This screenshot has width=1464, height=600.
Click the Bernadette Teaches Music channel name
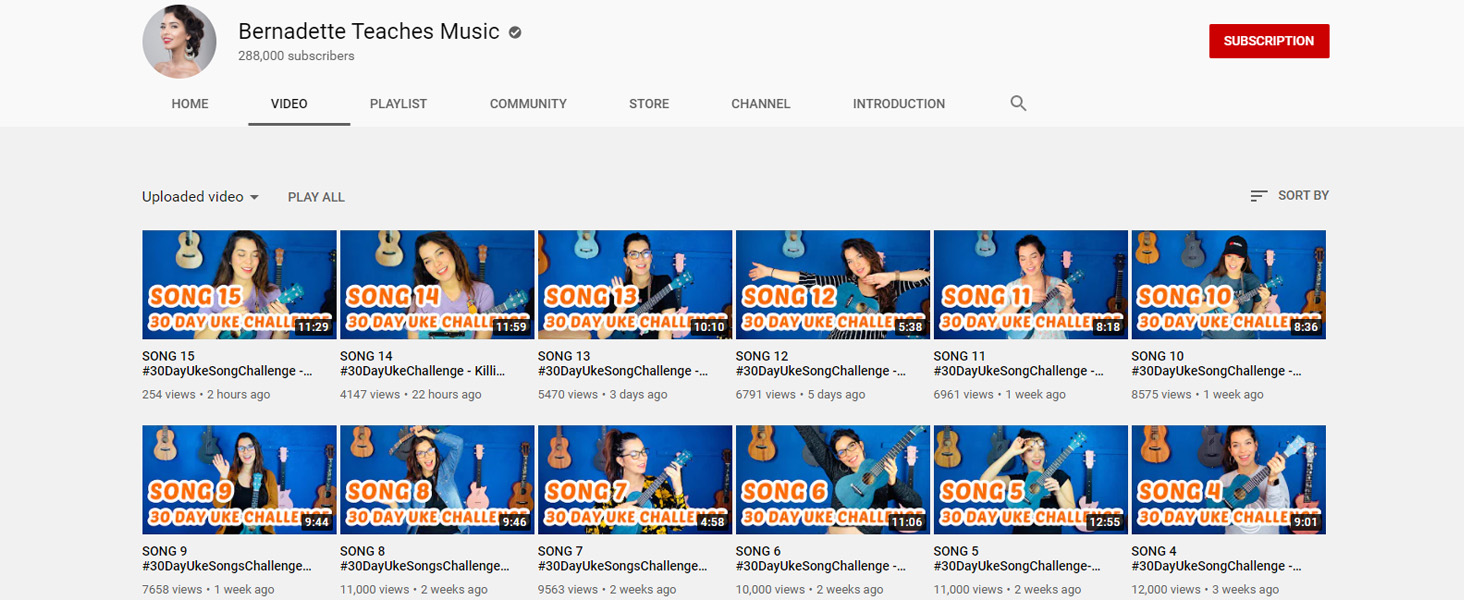pos(369,32)
